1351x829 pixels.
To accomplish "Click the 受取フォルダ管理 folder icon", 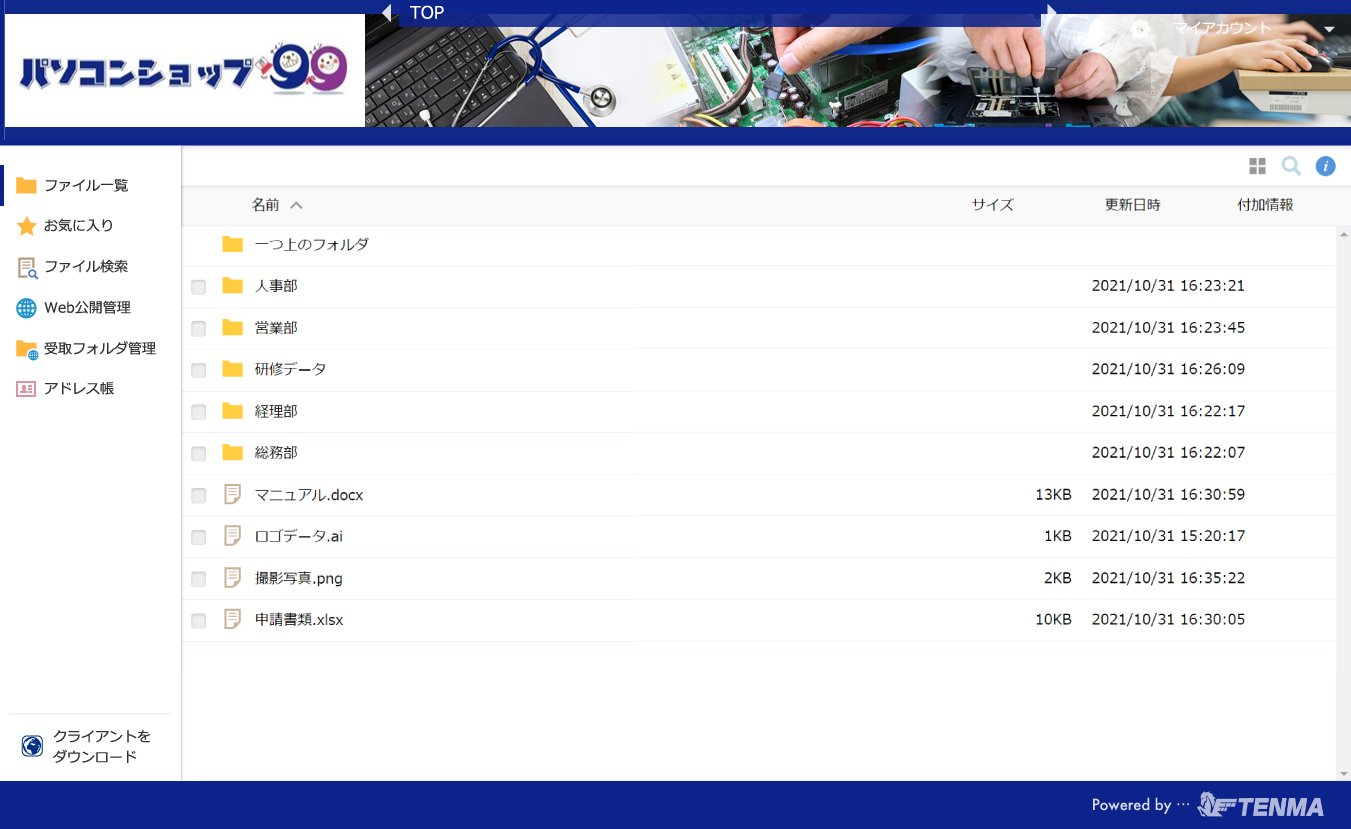I will click(27, 349).
